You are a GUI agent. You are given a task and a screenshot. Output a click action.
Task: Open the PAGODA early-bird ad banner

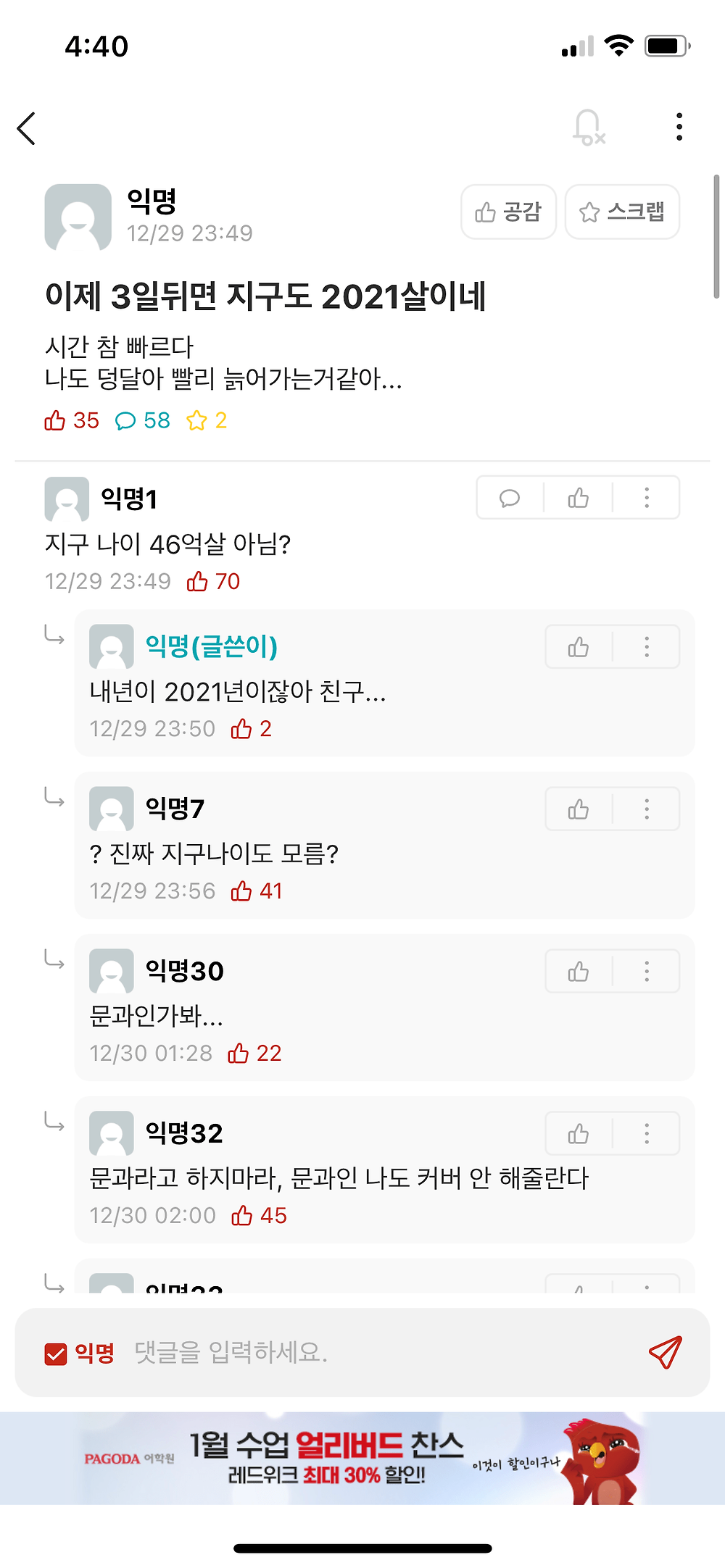click(x=362, y=1458)
